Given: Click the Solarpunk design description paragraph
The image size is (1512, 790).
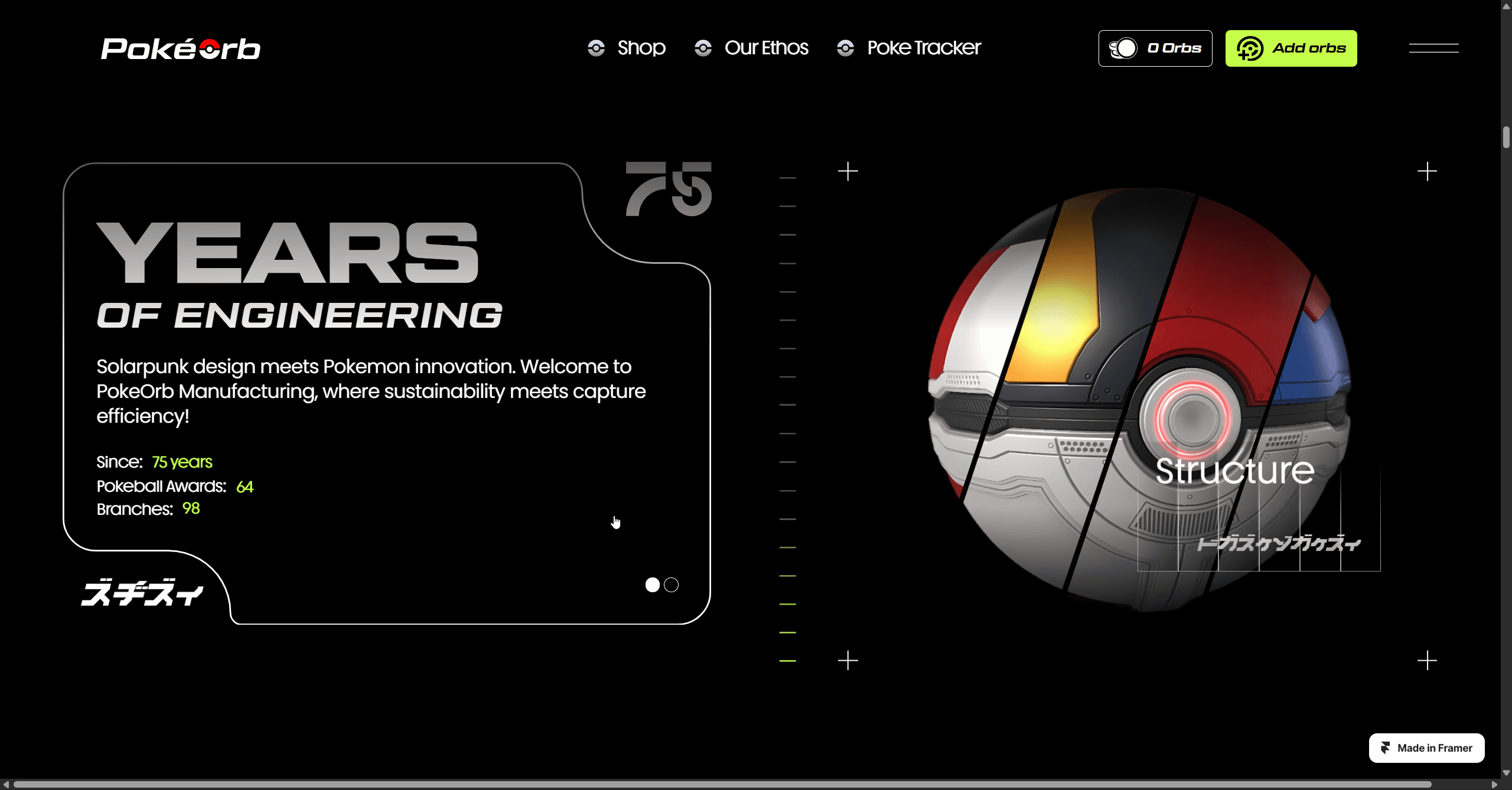Looking at the screenshot, I should (x=371, y=391).
